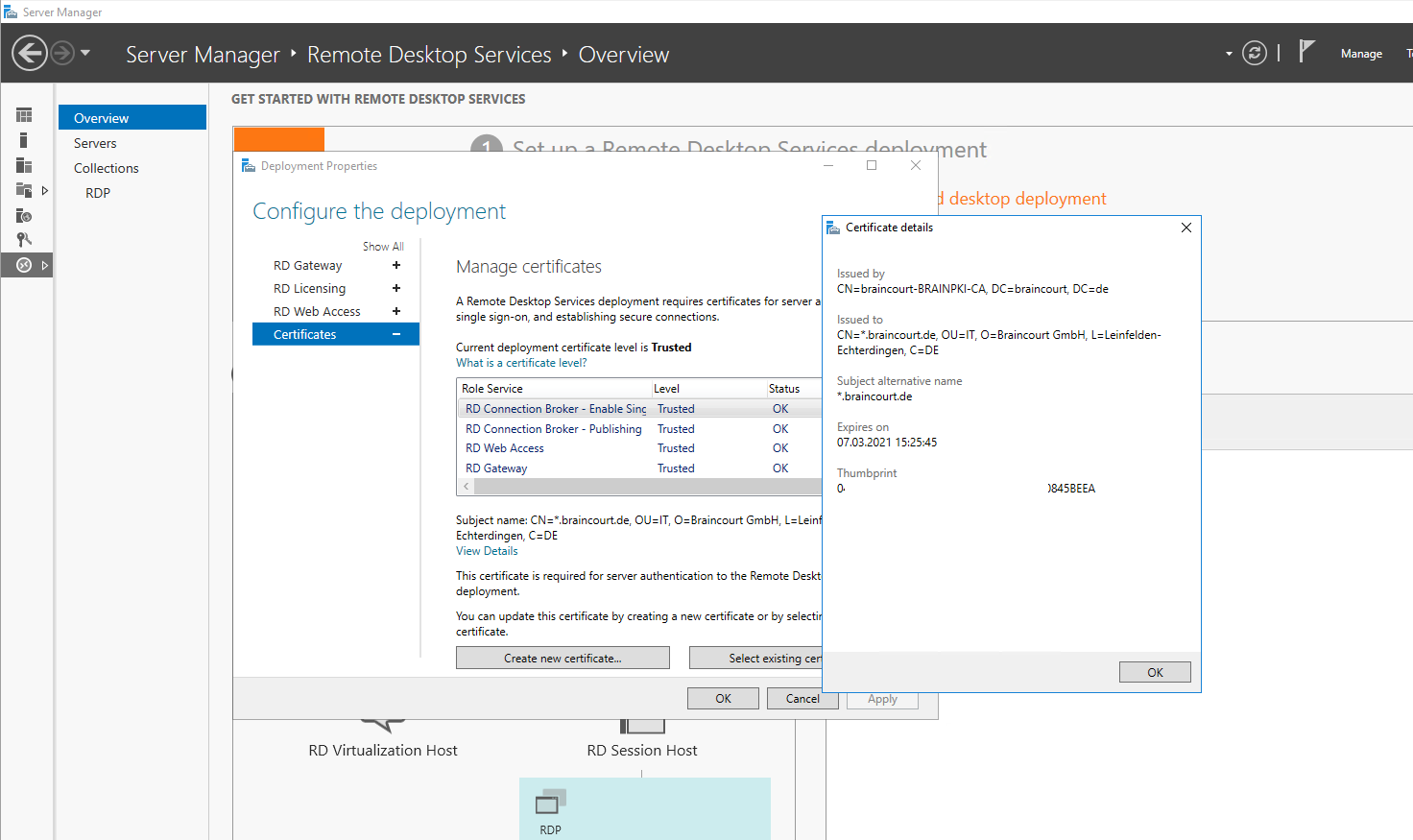Click the certificate table horizontal scrollbar
The width and height of the screenshot is (1413, 840).
649,487
